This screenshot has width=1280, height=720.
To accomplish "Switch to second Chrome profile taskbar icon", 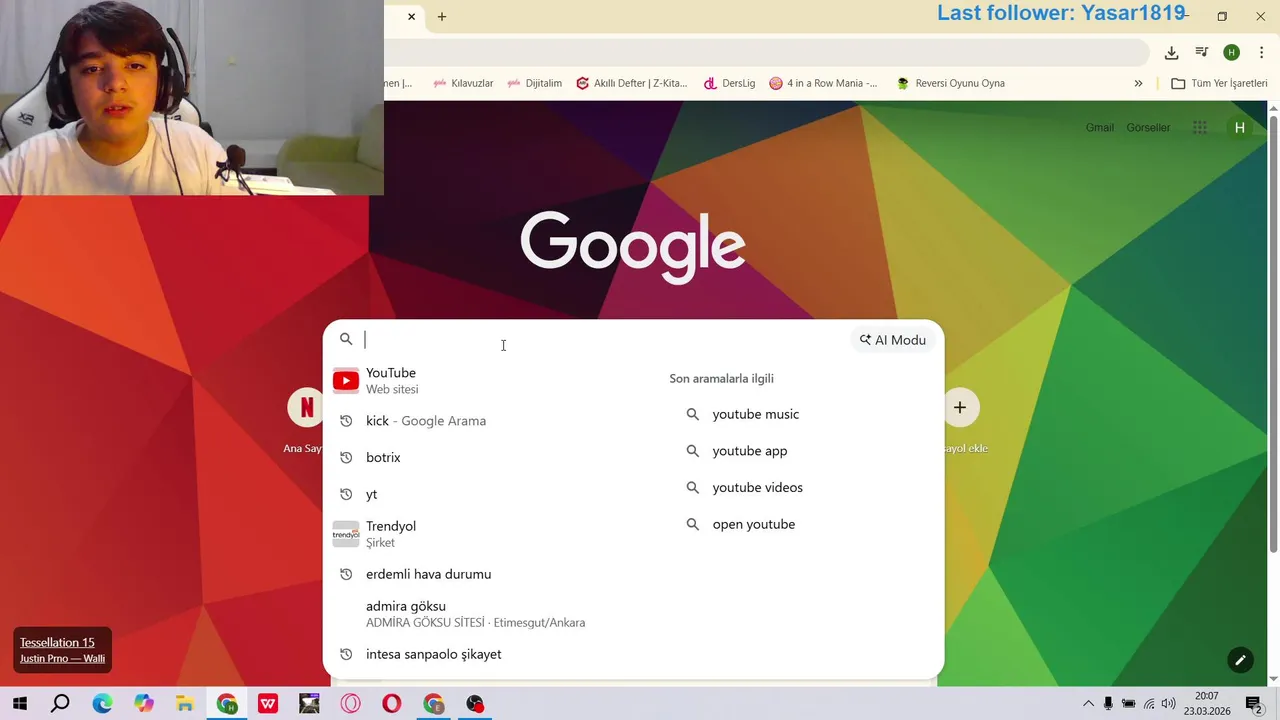I will coord(433,704).
